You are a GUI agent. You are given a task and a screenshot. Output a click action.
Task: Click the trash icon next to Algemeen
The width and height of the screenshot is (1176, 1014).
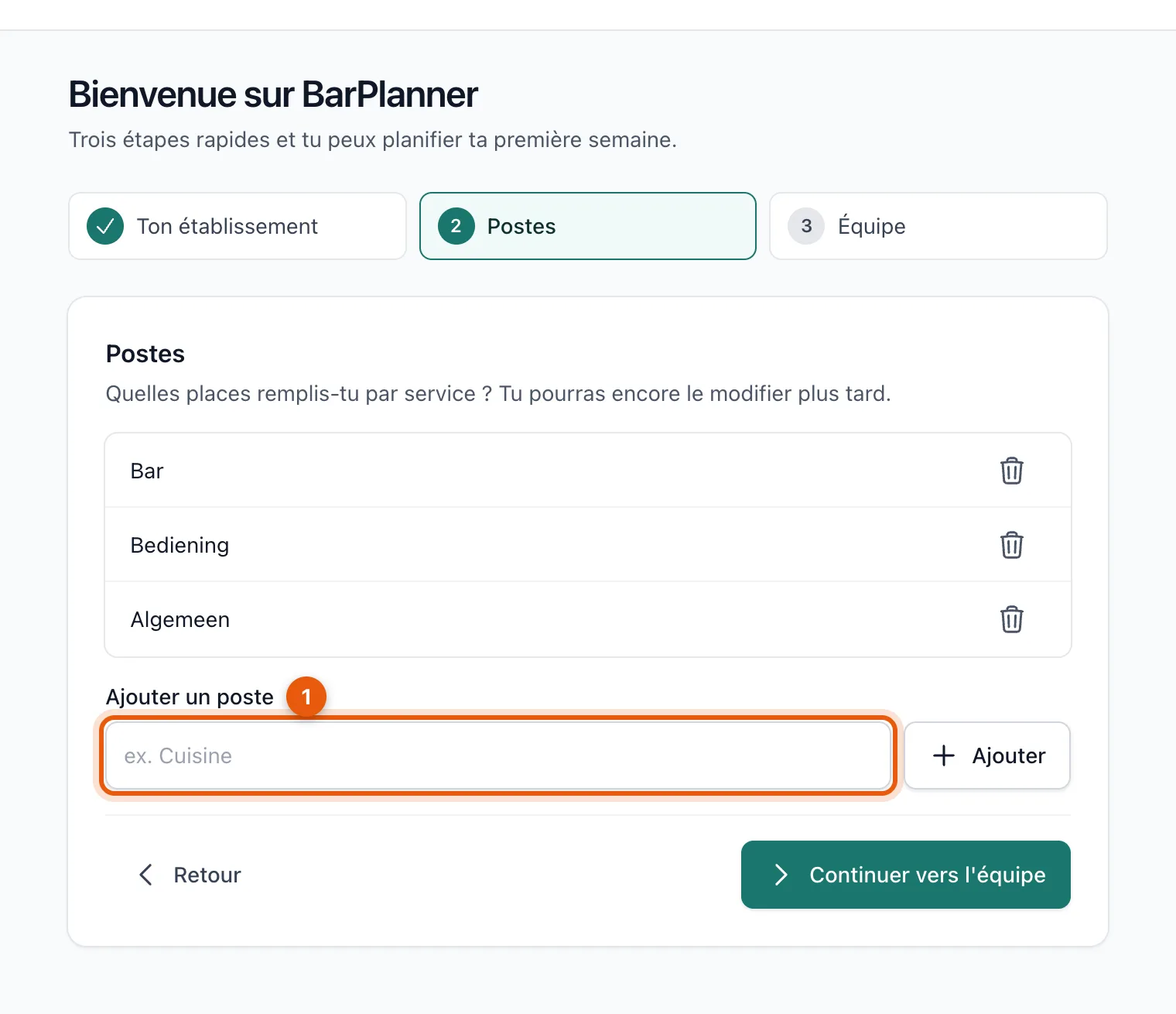click(1011, 619)
